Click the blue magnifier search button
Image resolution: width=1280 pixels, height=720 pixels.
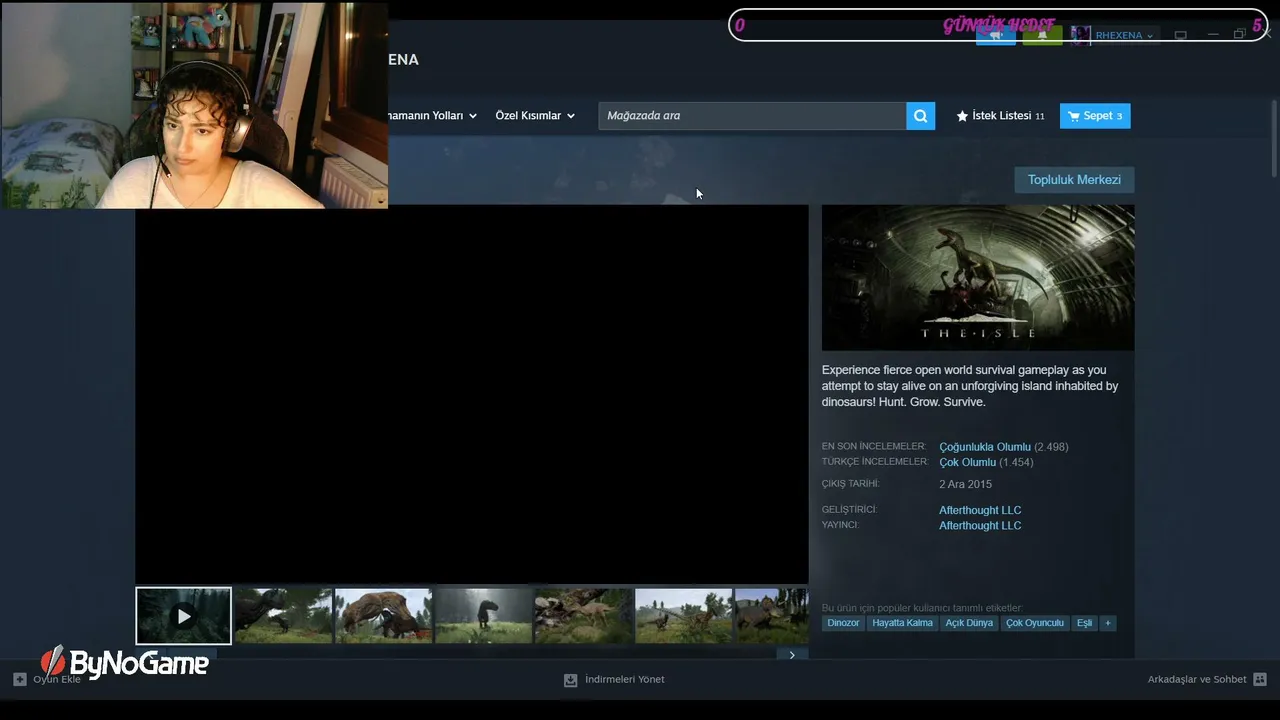pyautogui.click(x=920, y=116)
